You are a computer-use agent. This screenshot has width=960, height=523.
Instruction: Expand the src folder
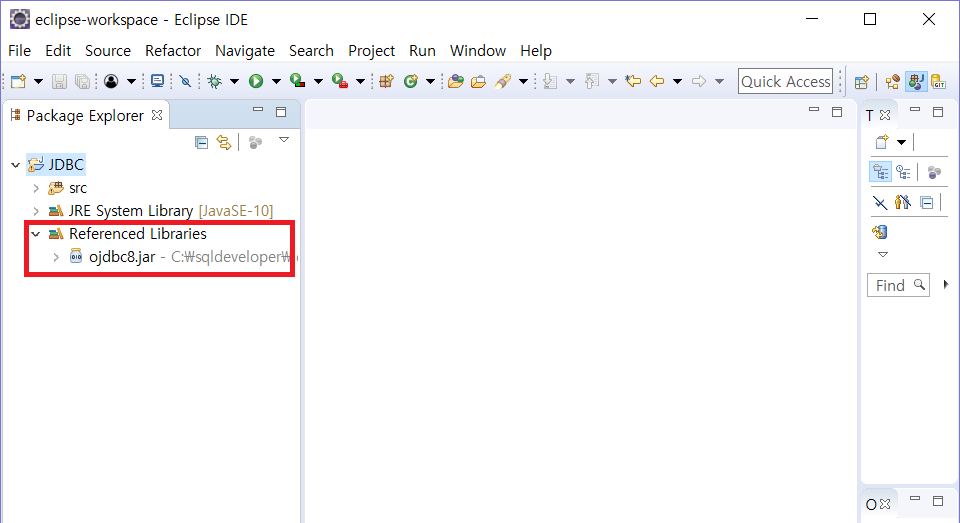point(36,188)
